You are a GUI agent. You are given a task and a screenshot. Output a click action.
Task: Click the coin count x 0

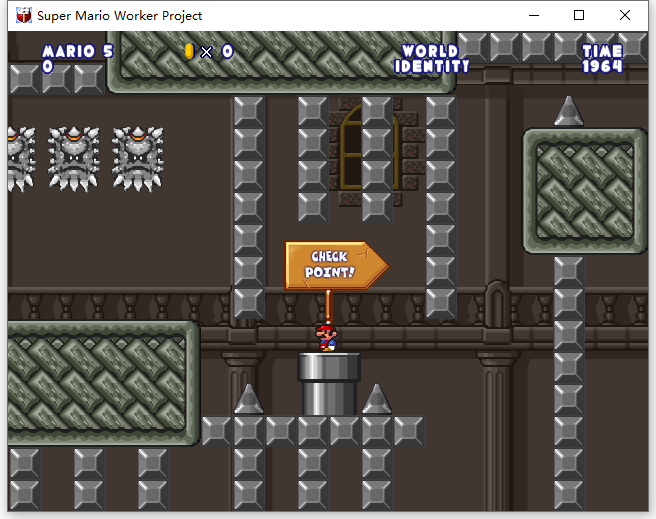(217, 51)
